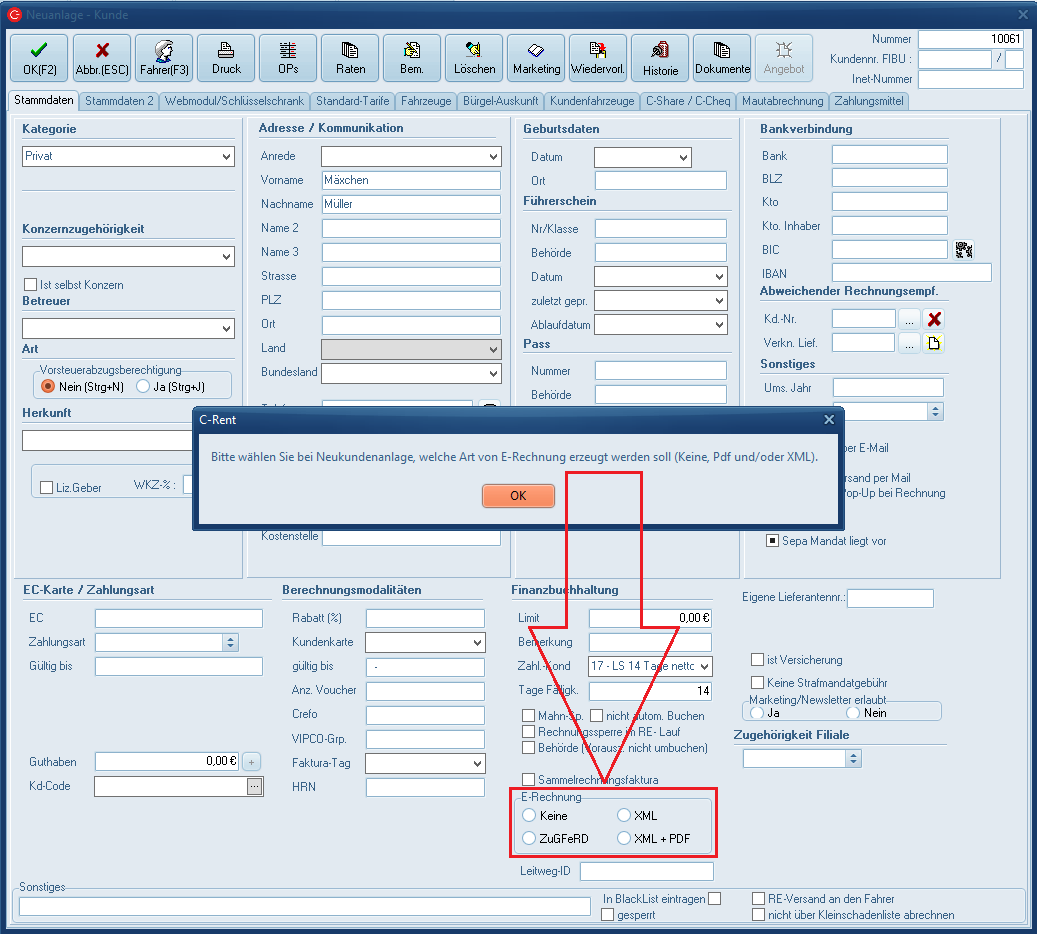Open the Historie toolbar icon

point(660,58)
